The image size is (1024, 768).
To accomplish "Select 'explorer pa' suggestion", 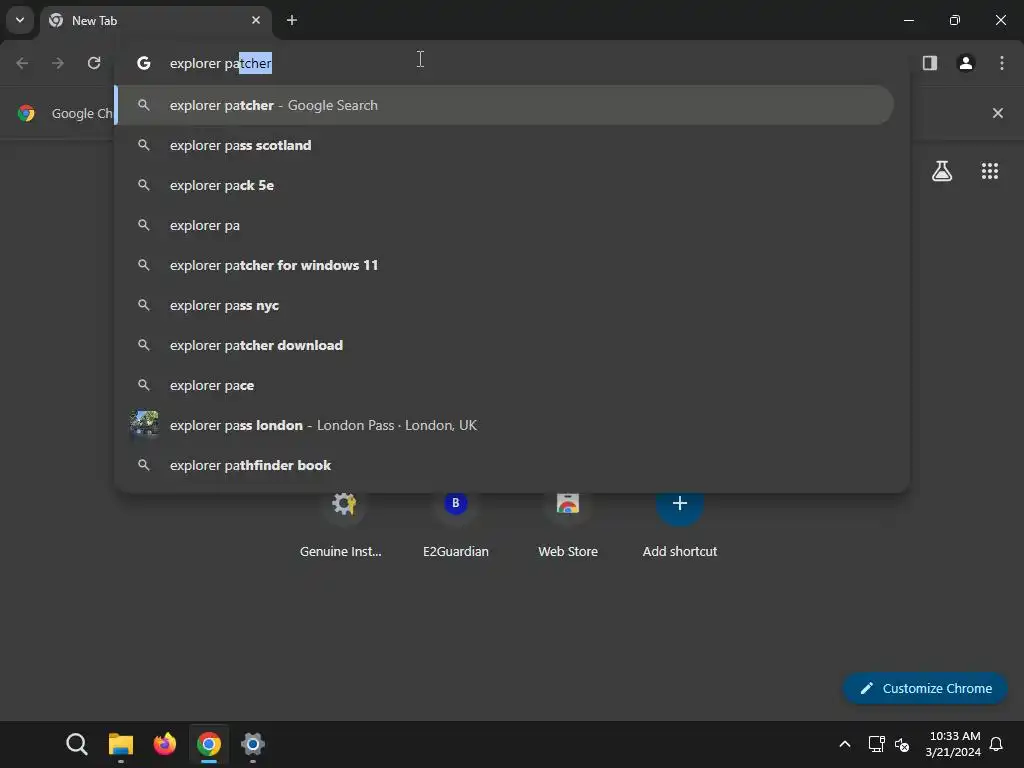I will coord(504,225).
